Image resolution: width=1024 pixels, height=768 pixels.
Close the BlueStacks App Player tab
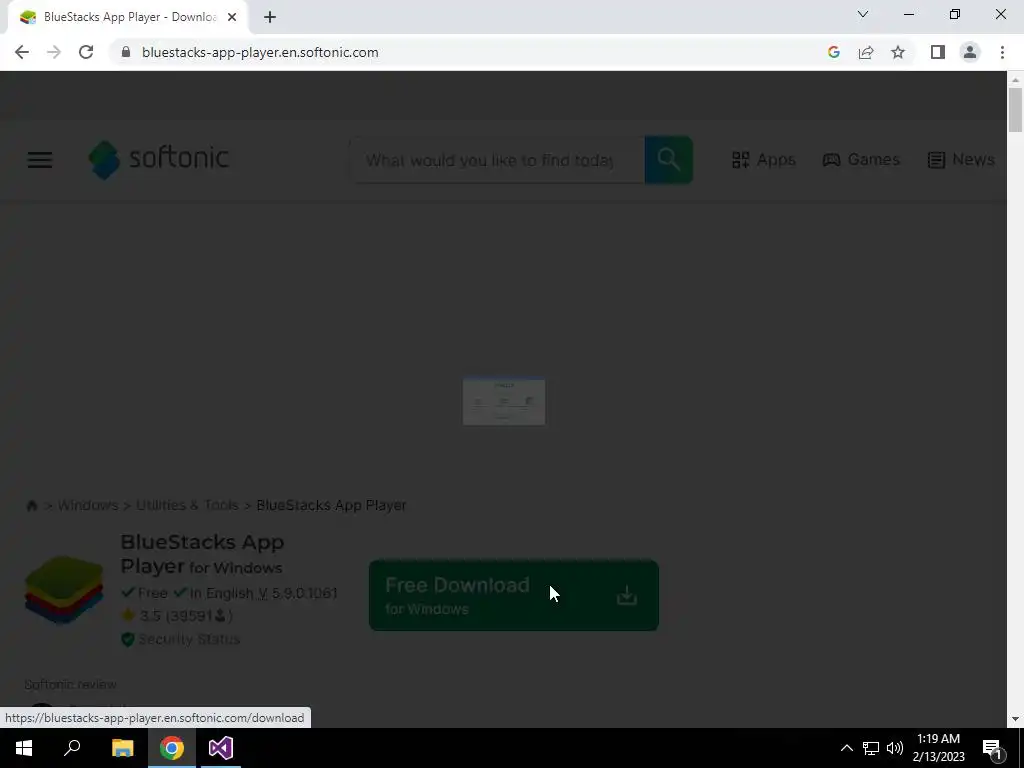(232, 17)
